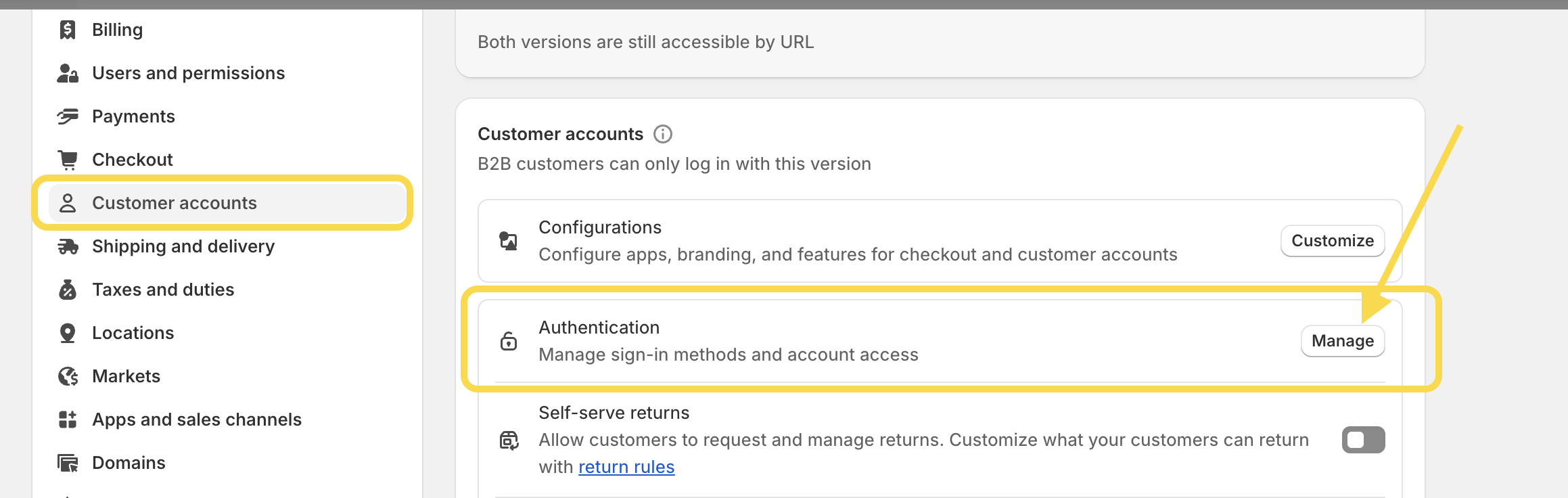Viewport: 1568px width, 498px height.
Task: Open Apps and sales channels
Action: click(198, 420)
